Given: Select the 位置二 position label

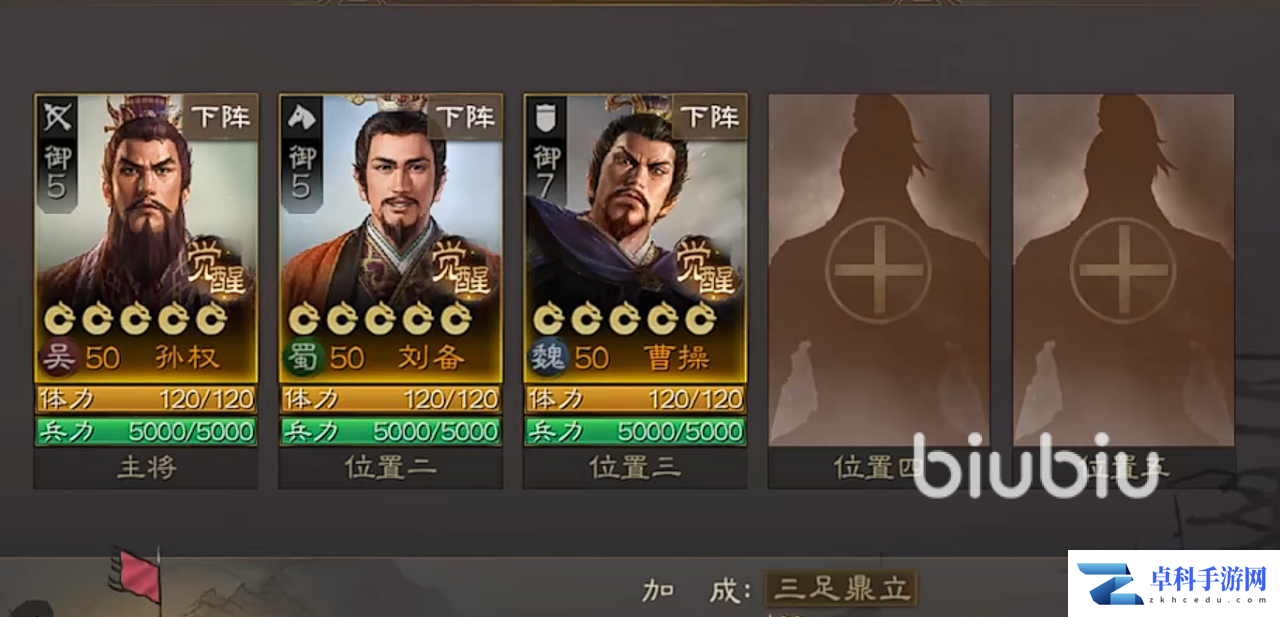Looking at the screenshot, I should tap(391, 468).
